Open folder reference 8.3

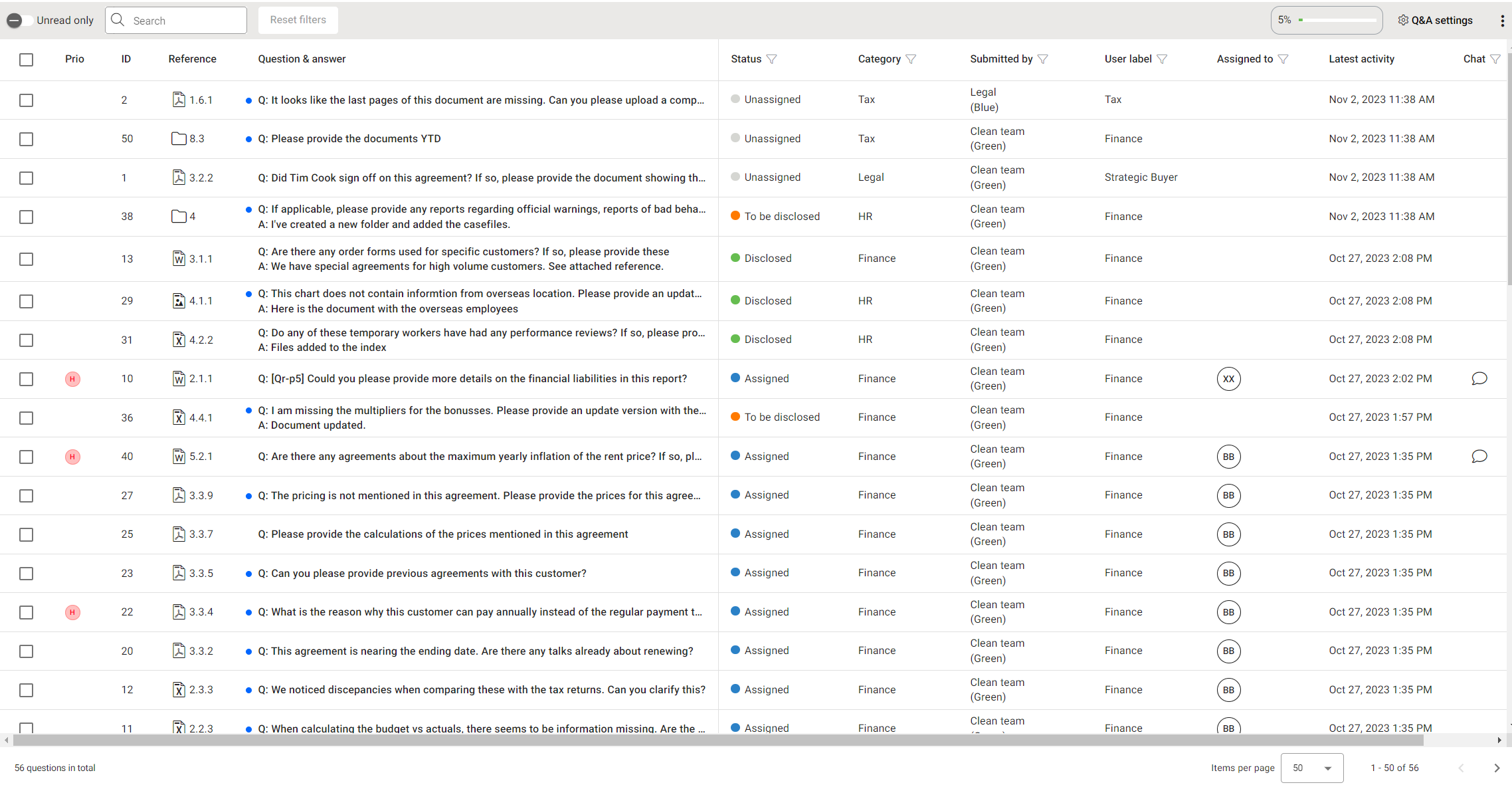188,139
